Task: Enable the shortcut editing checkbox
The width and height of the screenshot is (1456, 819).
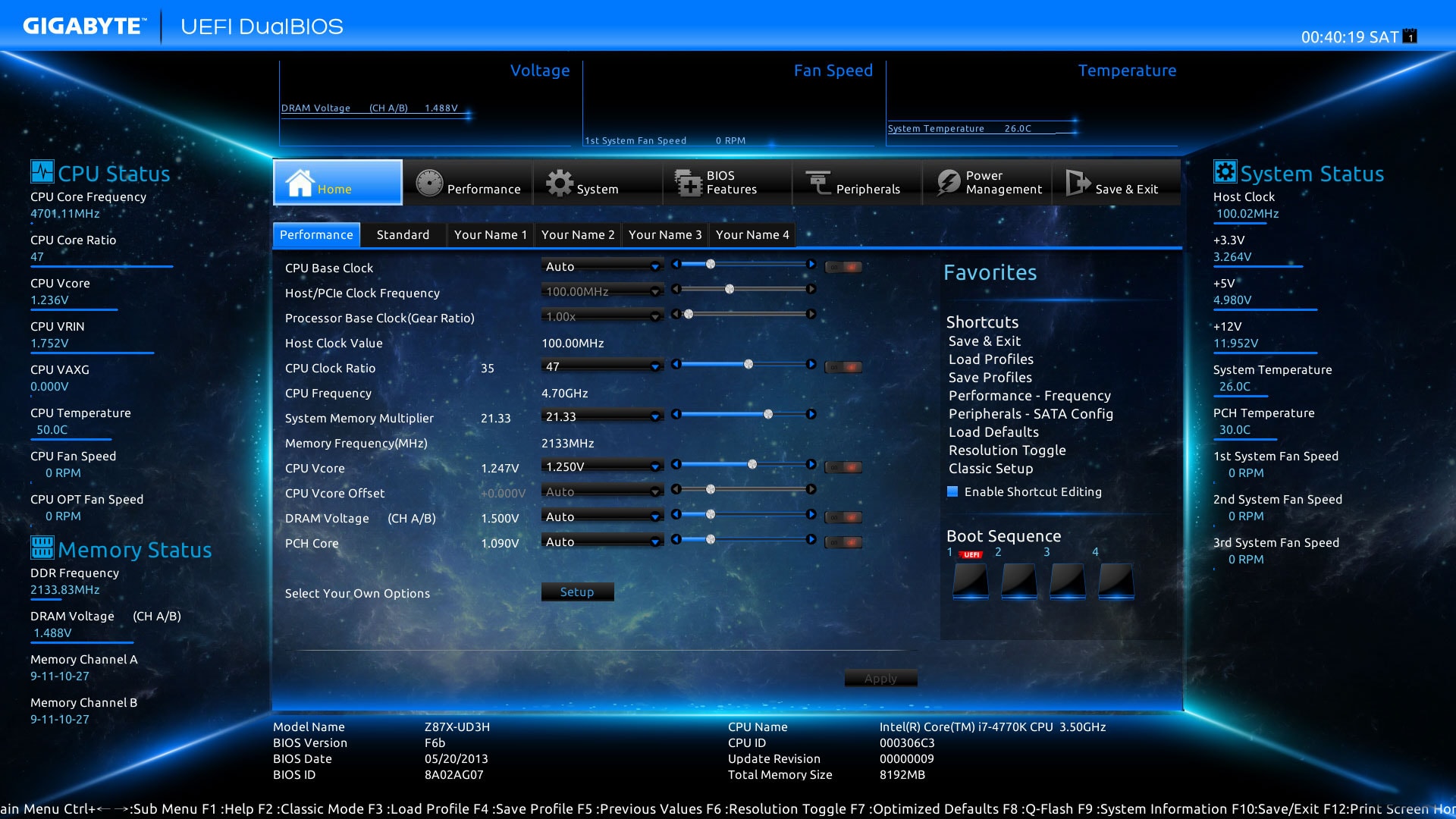Action: (949, 490)
